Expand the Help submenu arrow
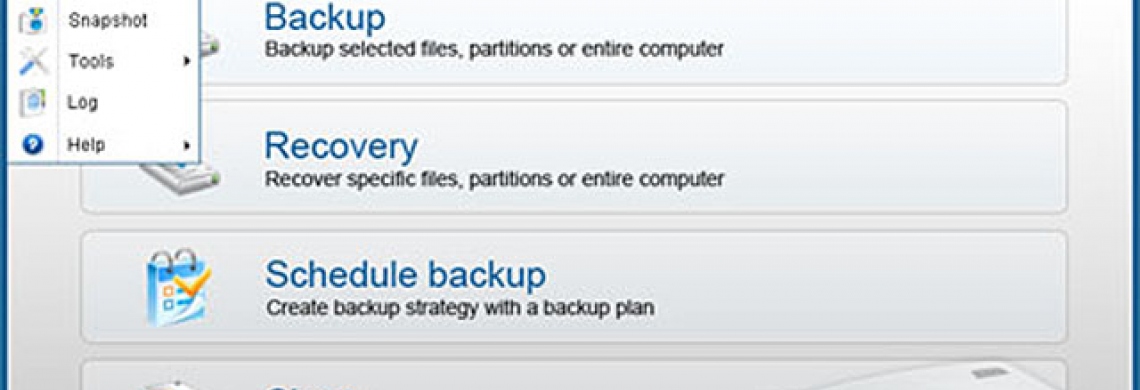The width and height of the screenshot is (1140, 390). click(x=187, y=145)
